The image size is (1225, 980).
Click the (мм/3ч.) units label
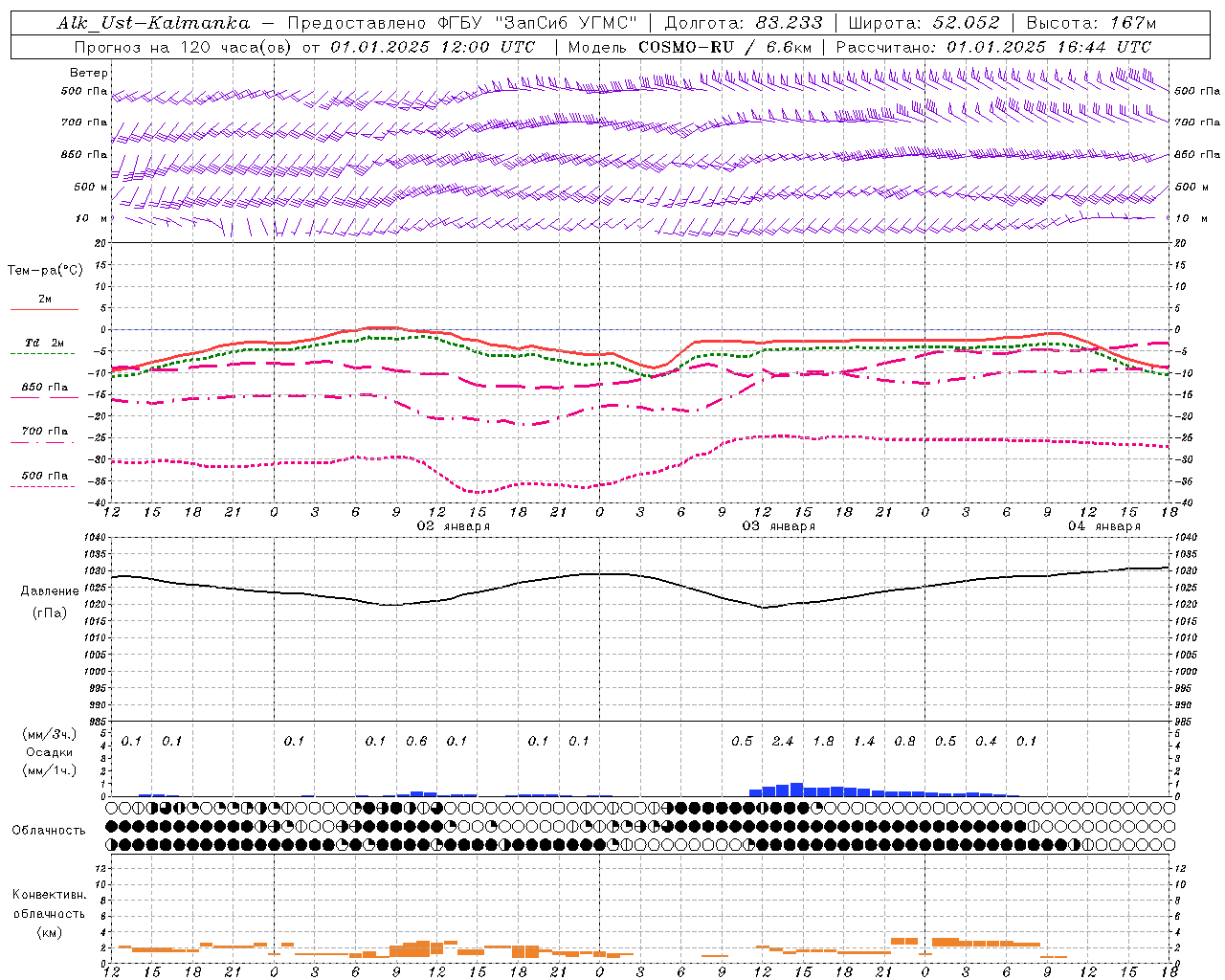(x=49, y=734)
